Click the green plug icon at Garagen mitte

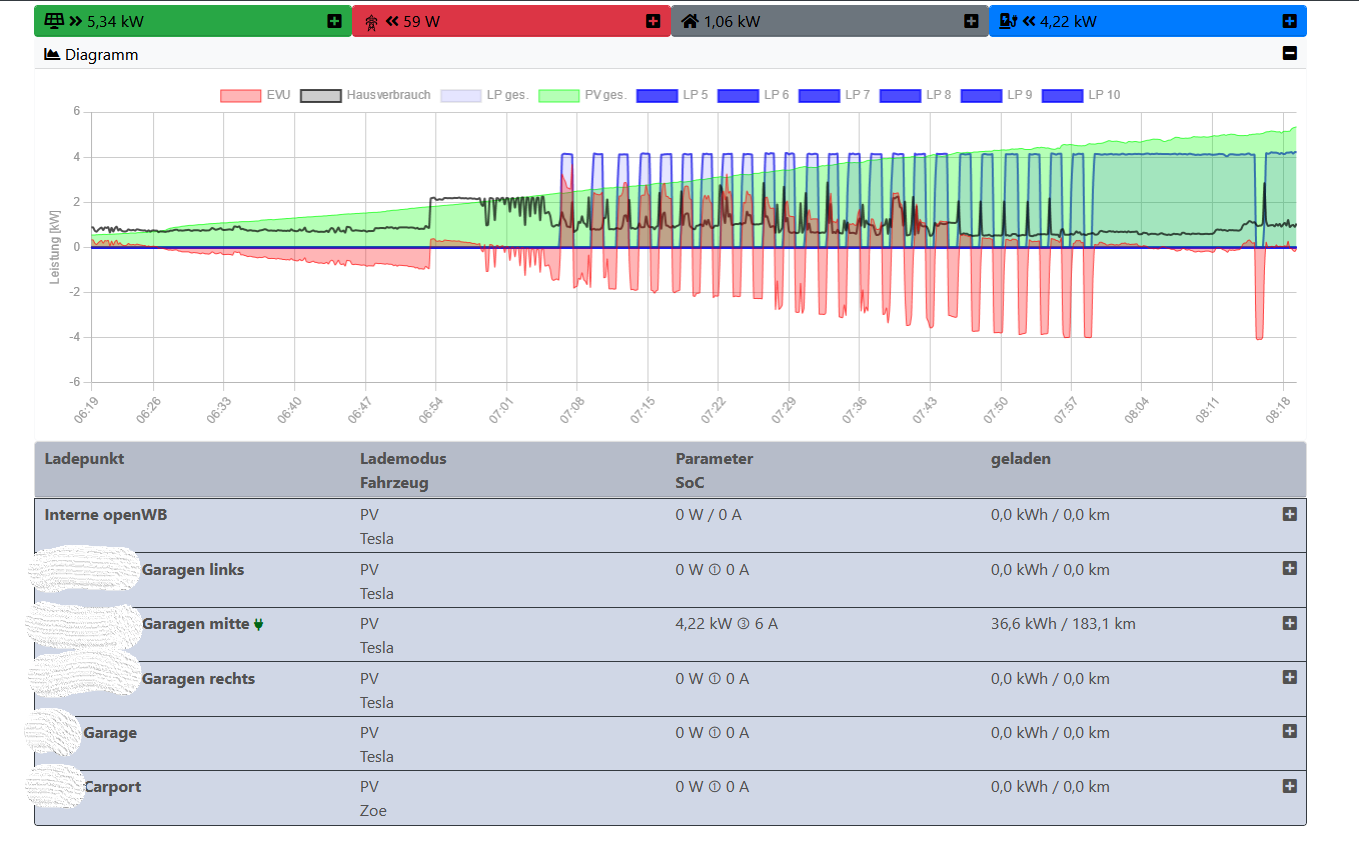[x=259, y=624]
